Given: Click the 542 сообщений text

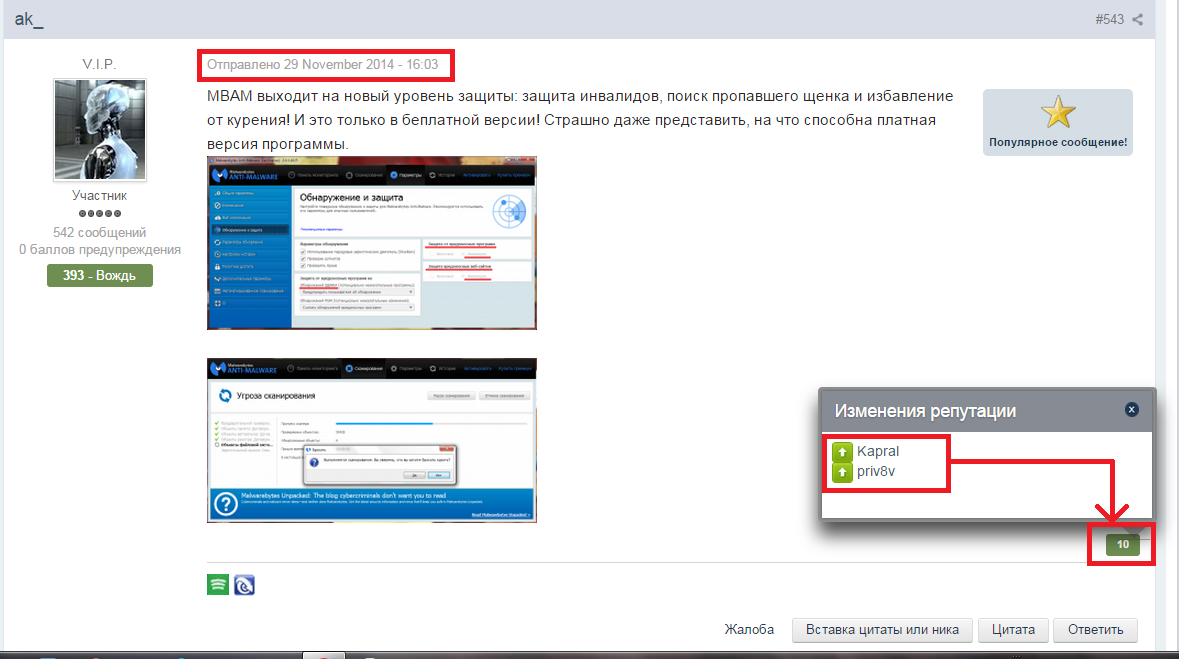Looking at the screenshot, I should 100,232.
